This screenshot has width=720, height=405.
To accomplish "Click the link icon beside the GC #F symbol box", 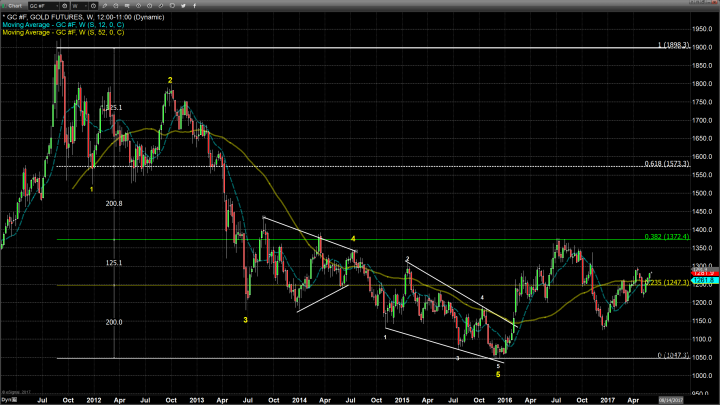I will tap(65, 6).
